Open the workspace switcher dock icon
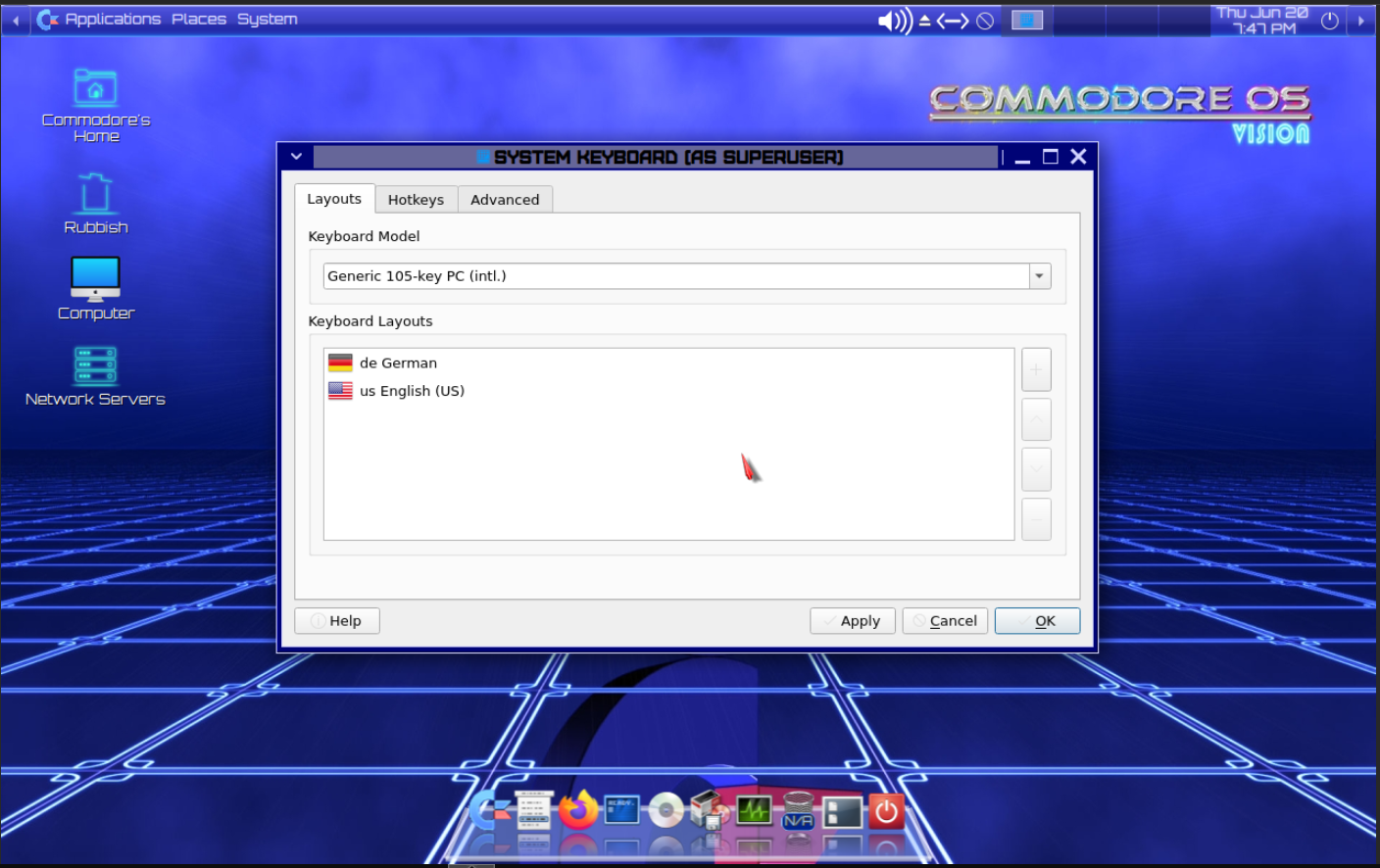 click(x=842, y=812)
